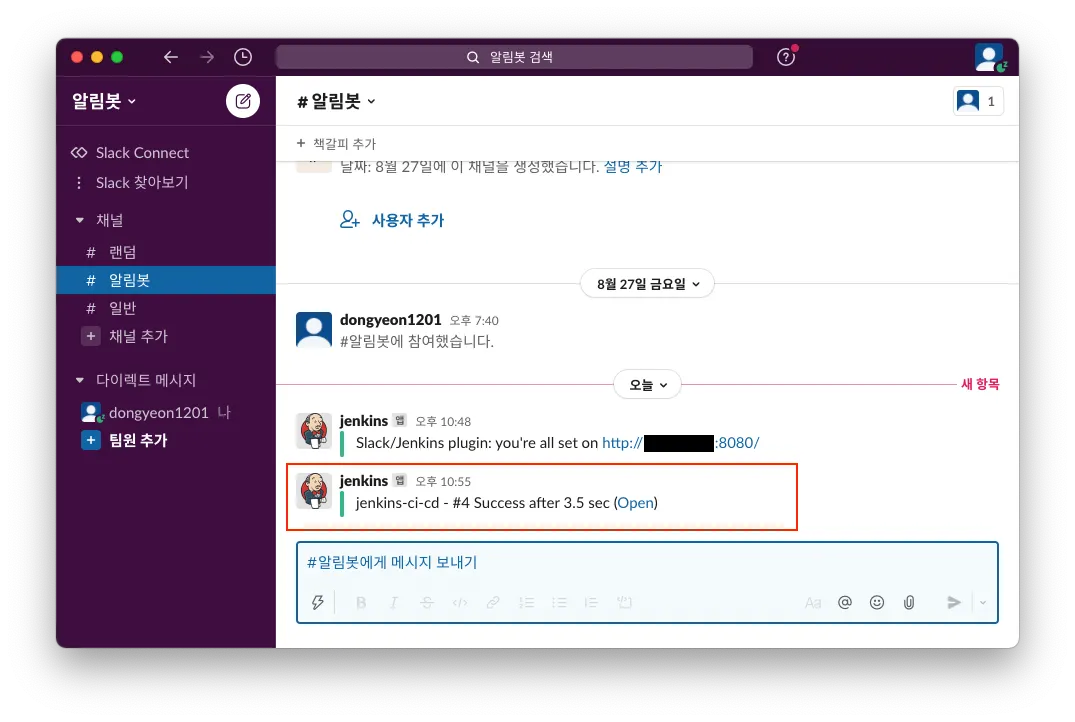Click the message field for #알림봇
Screen dimensions: 1075x722
(647, 563)
